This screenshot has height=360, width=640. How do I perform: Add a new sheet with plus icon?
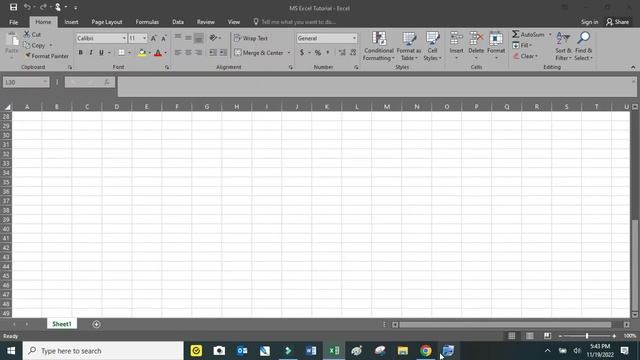[96, 324]
